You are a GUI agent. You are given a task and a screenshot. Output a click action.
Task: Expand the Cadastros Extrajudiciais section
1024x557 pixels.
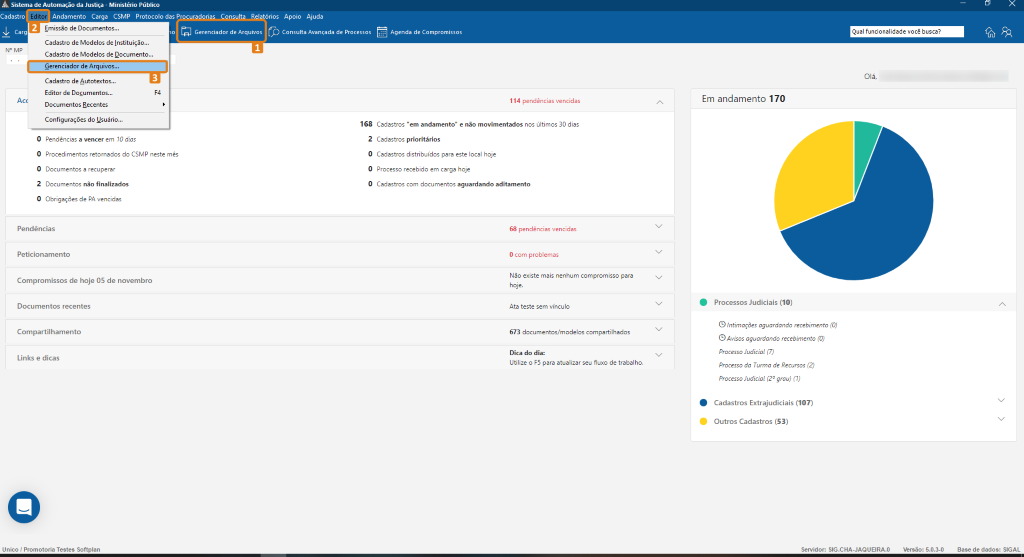pos(1002,401)
